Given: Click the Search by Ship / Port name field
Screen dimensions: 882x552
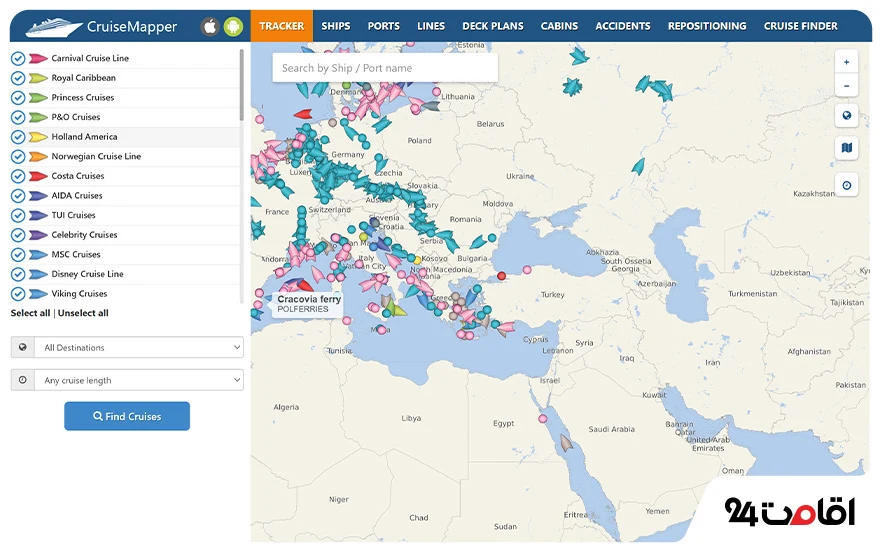Looking at the screenshot, I should pos(385,68).
